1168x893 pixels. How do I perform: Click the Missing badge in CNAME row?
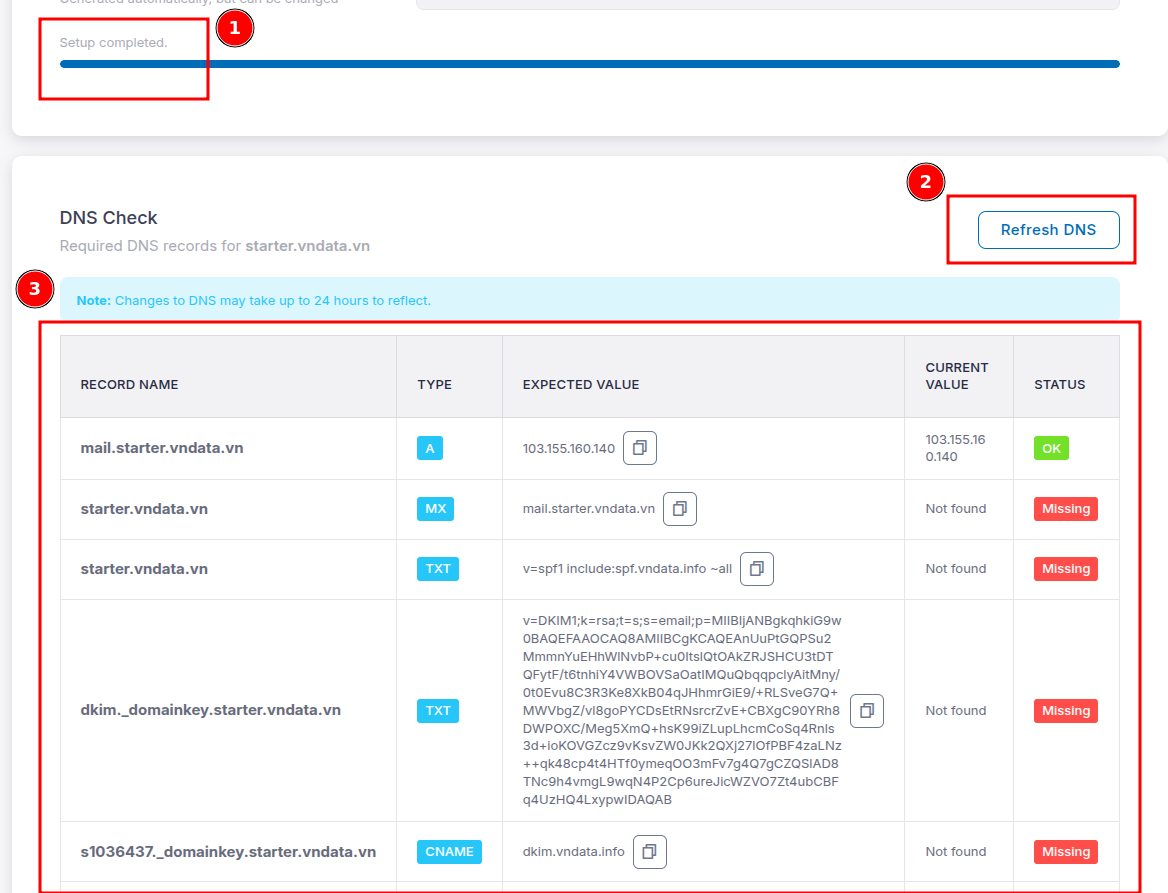[1065, 851]
